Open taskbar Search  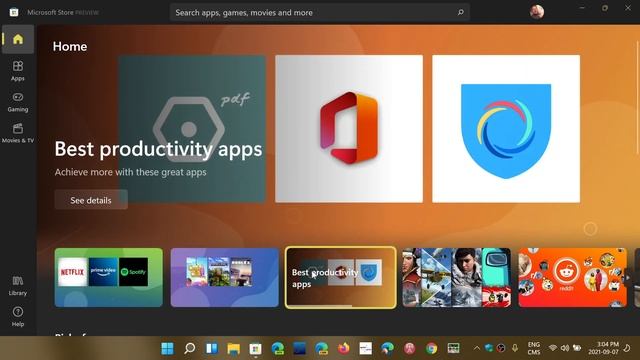[x=189, y=349]
